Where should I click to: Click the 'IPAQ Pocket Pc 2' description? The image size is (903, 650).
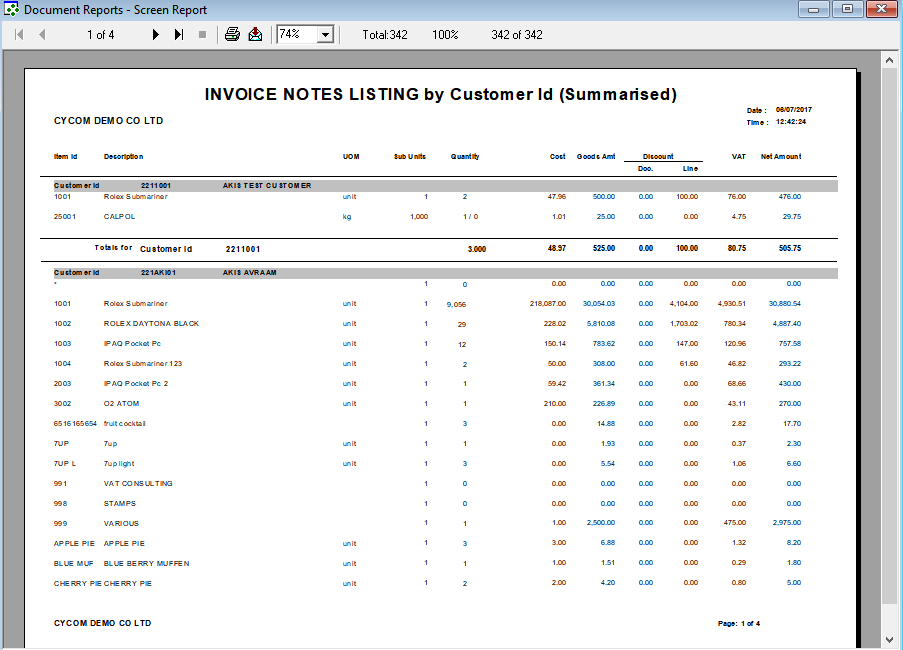coord(136,383)
